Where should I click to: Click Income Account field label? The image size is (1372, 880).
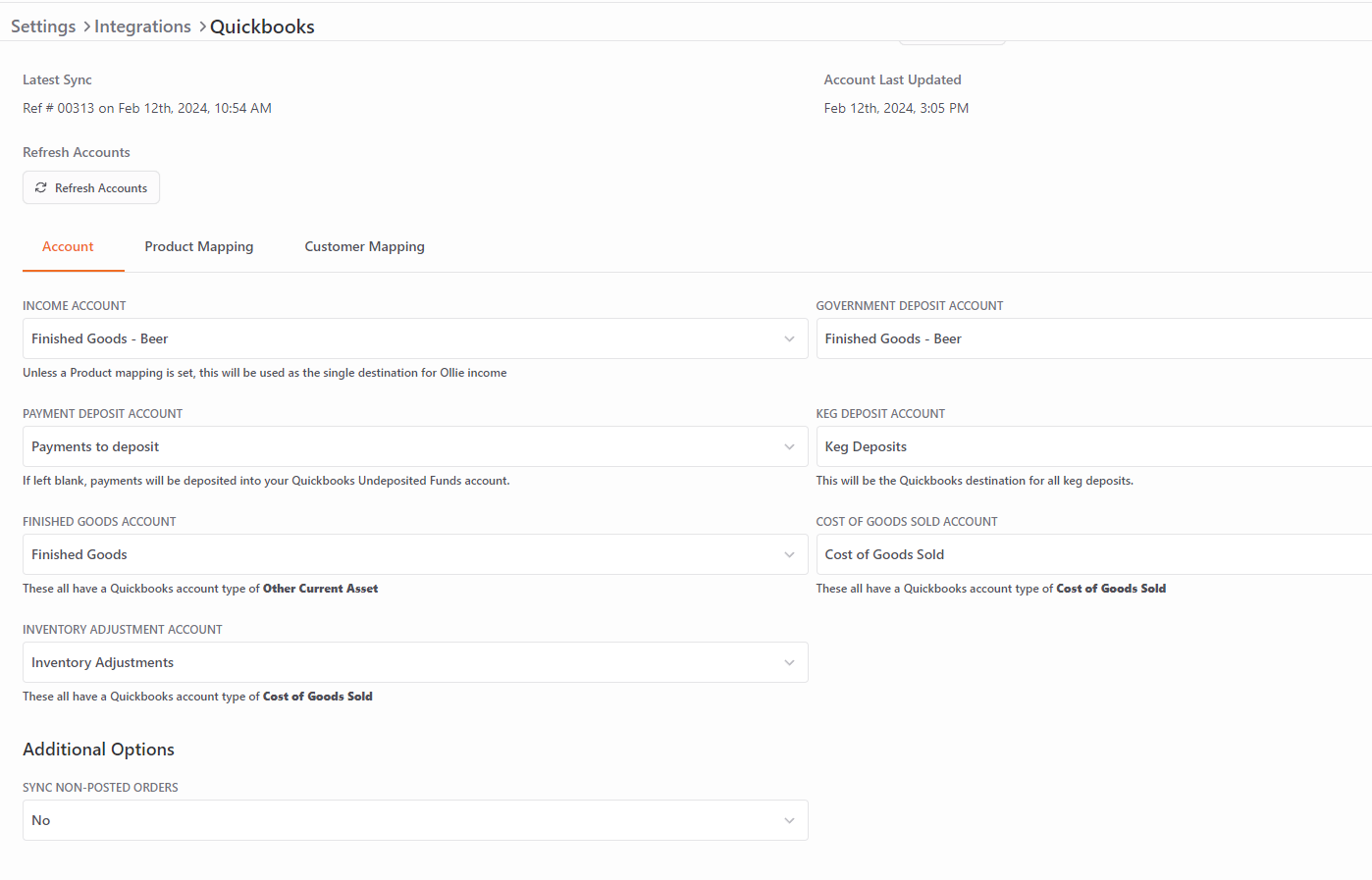pyautogui.click(x=75, y=306)
